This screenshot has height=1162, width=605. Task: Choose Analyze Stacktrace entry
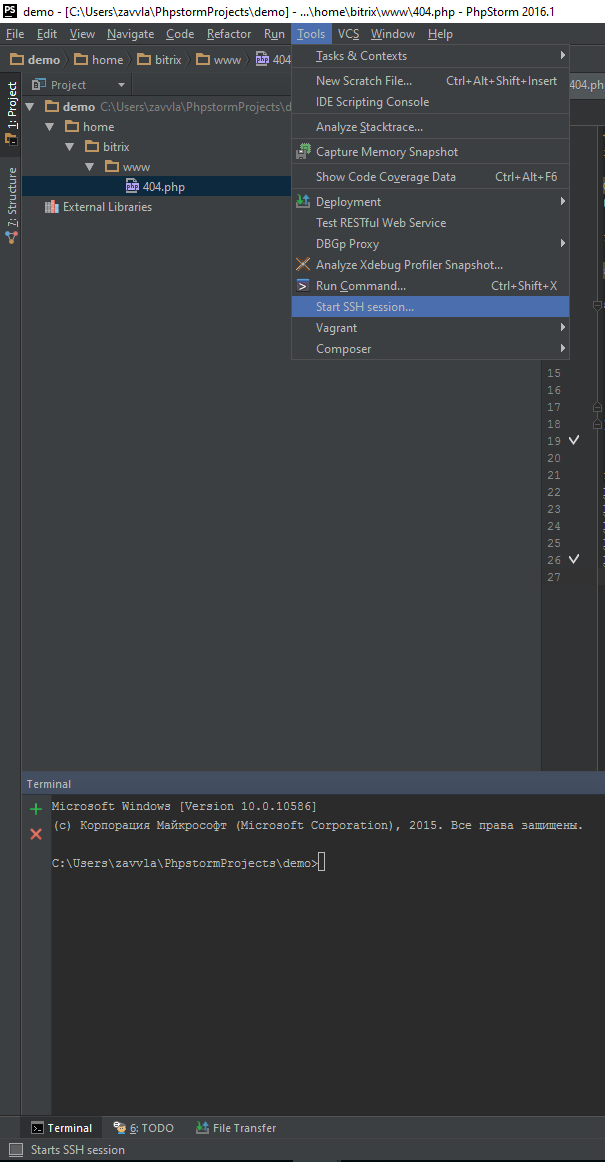point(430,127)
